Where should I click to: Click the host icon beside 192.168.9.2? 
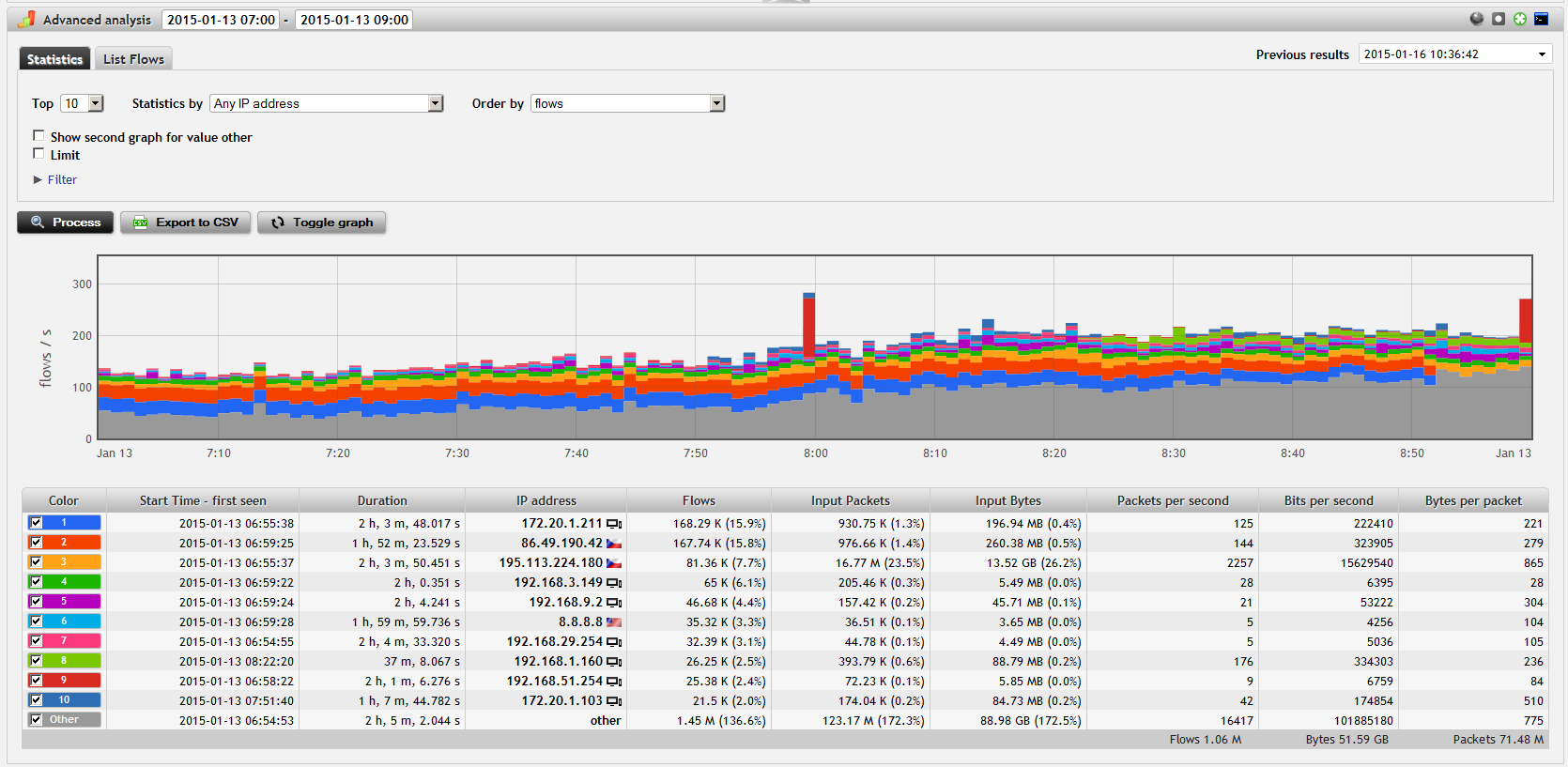pos(614,603)
